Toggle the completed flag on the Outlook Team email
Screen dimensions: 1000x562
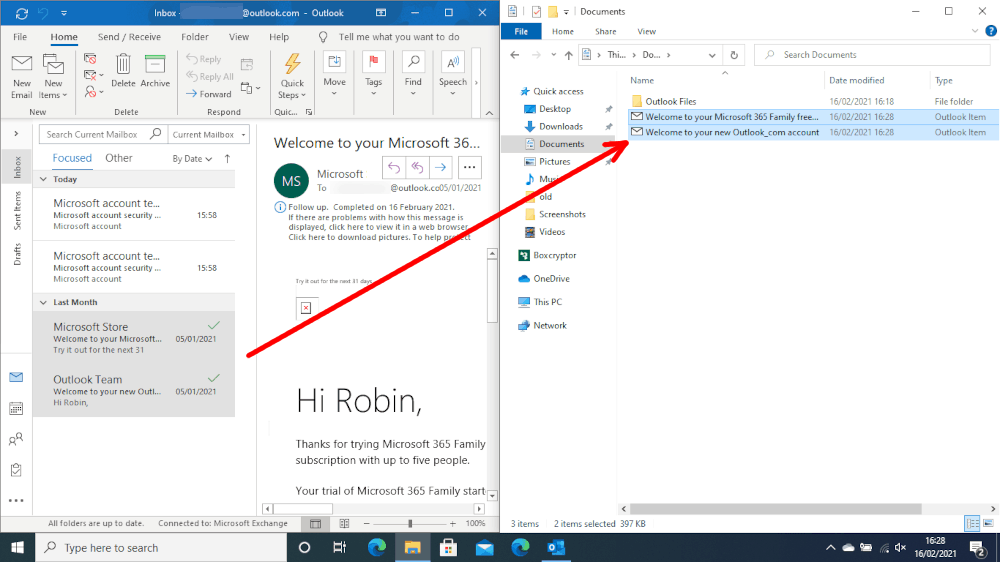click(214, 378)
